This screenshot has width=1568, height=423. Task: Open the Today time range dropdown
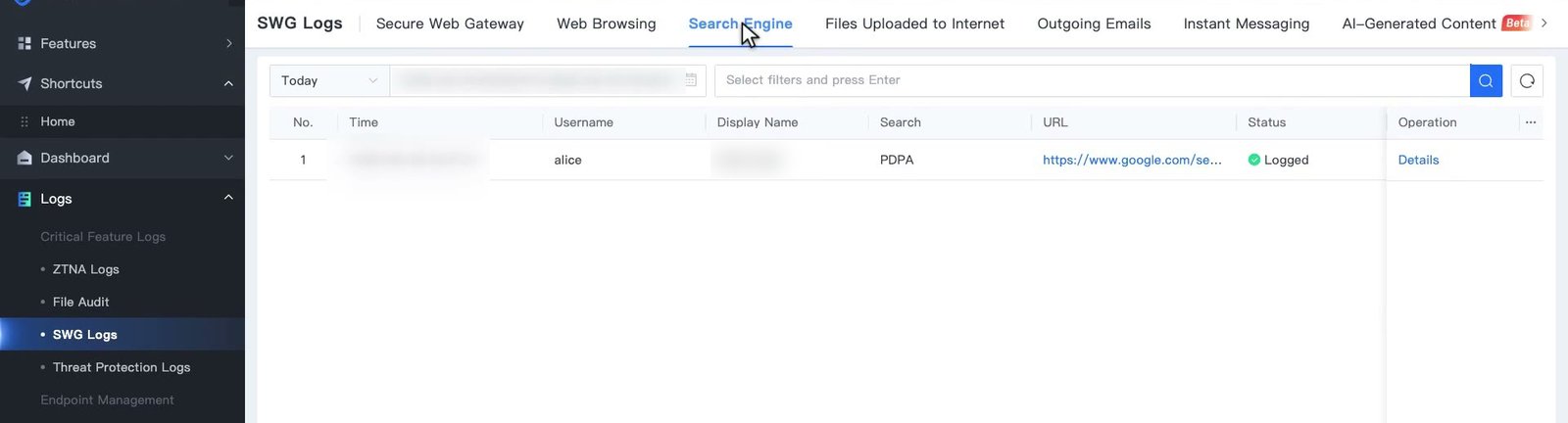click(x=329, y=80)
